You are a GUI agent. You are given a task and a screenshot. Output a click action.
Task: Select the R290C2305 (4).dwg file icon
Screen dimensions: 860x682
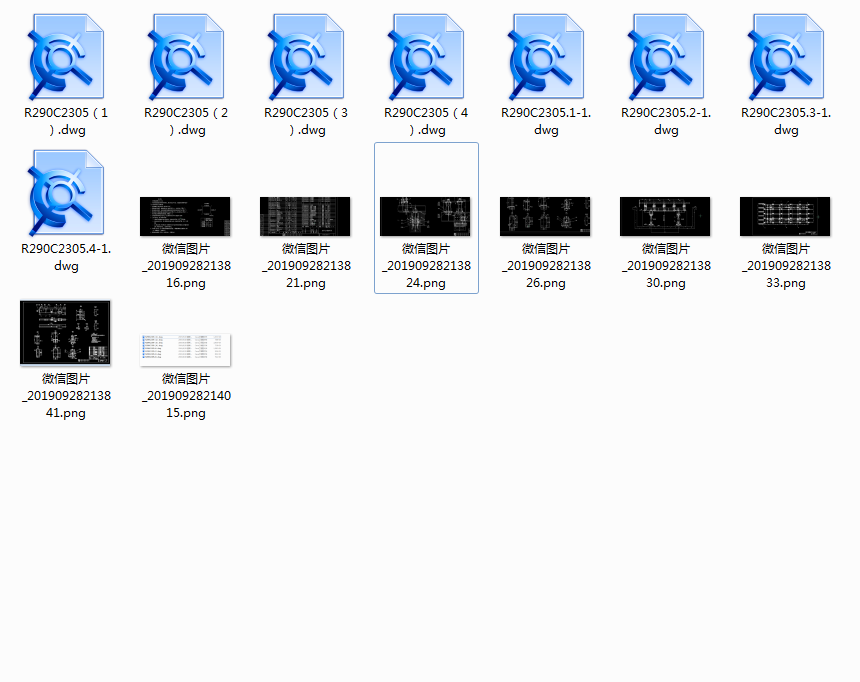coord(426,57)
